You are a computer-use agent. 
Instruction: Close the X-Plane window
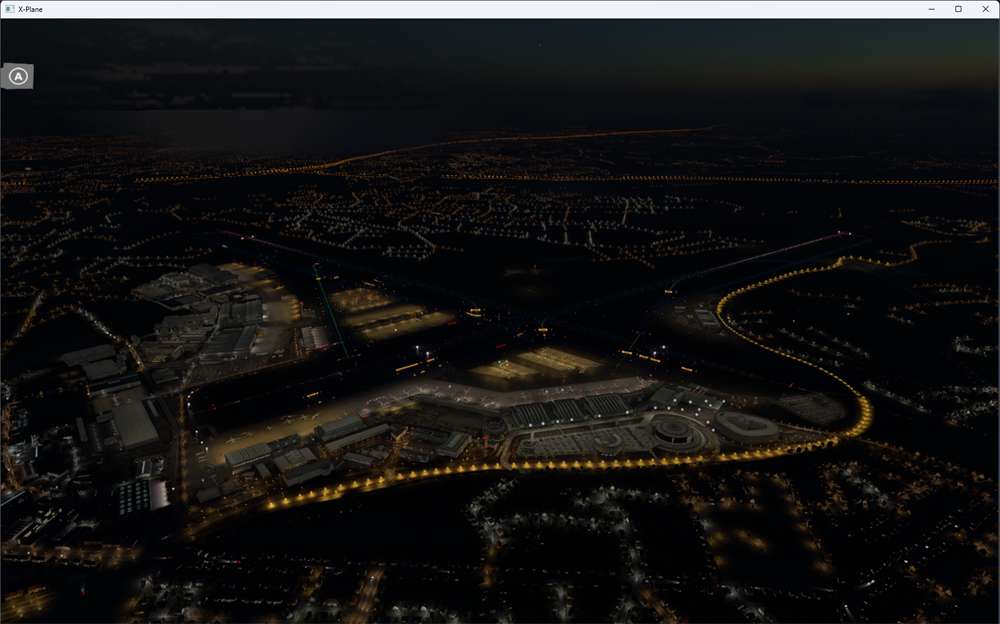click(x=985, y=9)
